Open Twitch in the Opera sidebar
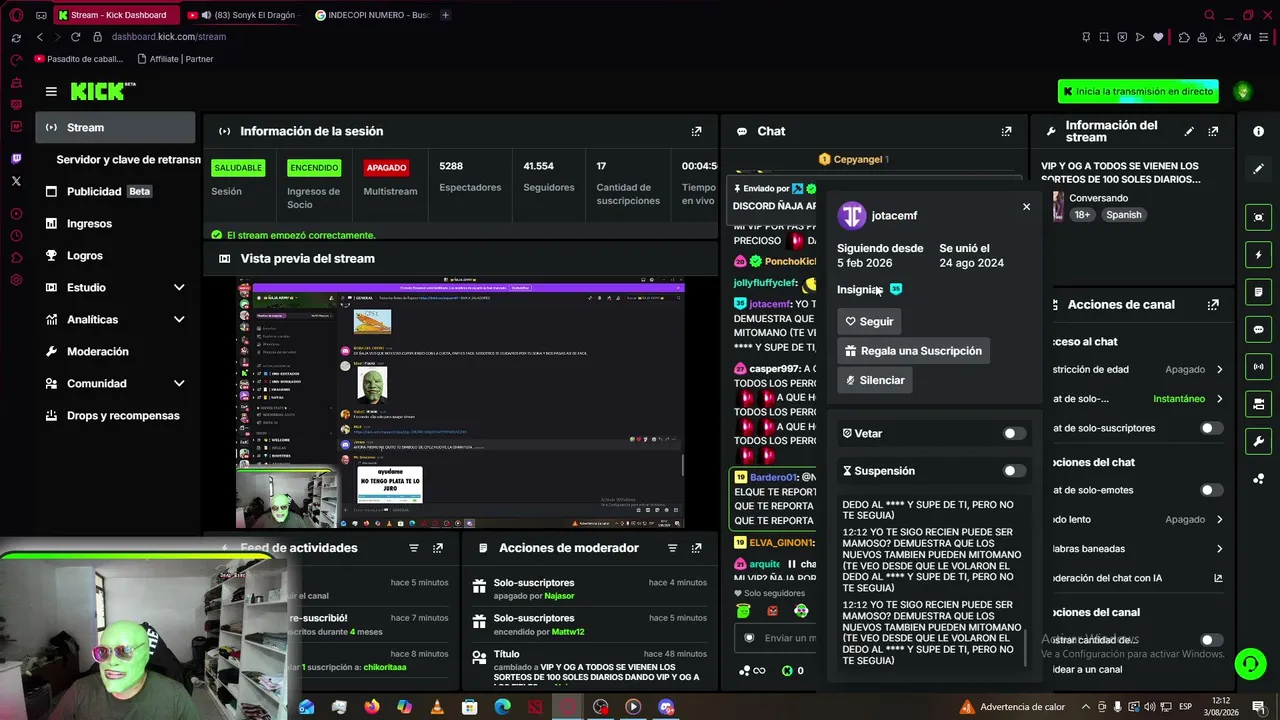Screen dimensions: 1280x720 pyautogui.click(x=16, y=159)
